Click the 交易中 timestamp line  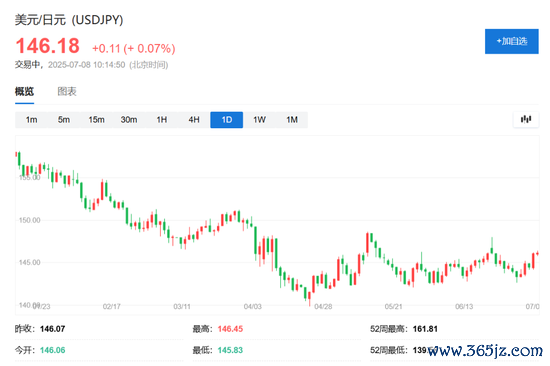91,65
